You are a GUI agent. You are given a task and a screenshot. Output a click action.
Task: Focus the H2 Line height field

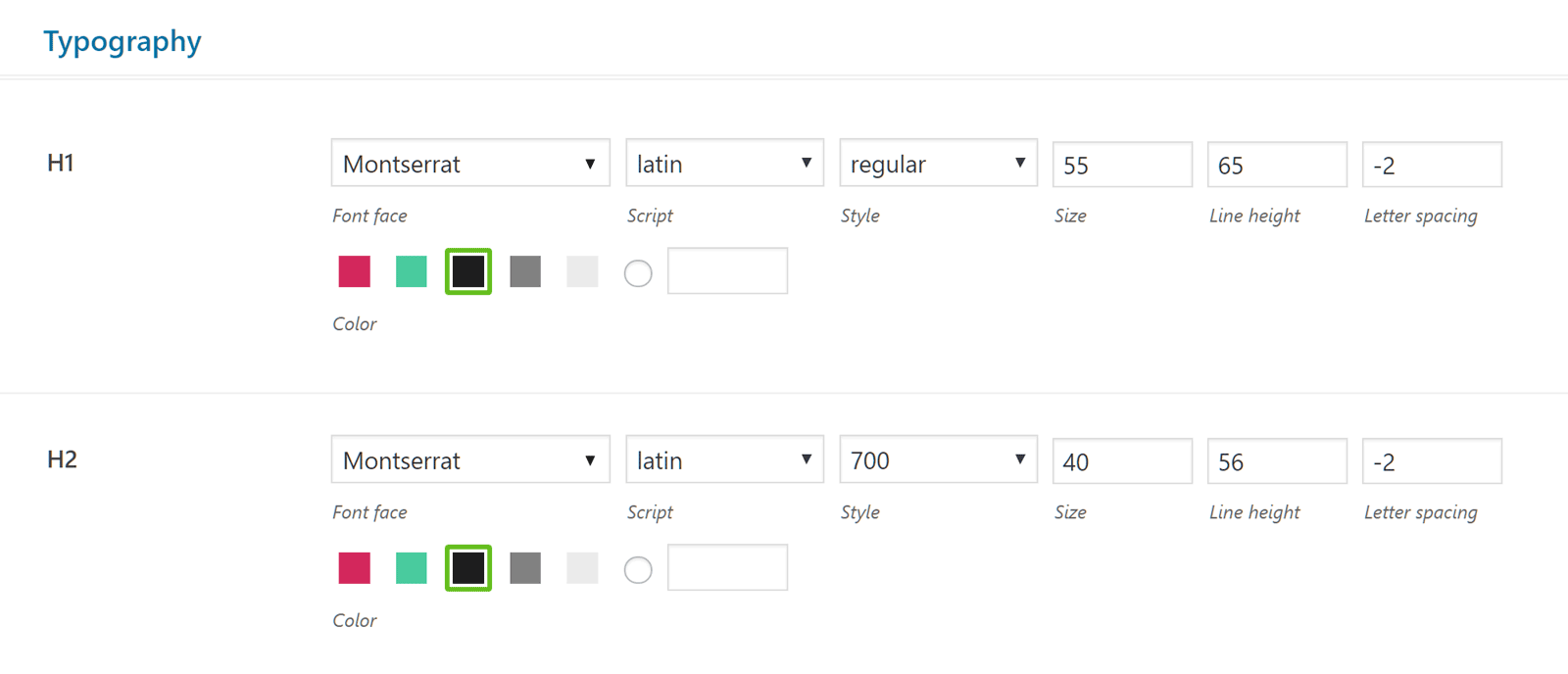click(1277, 461)
